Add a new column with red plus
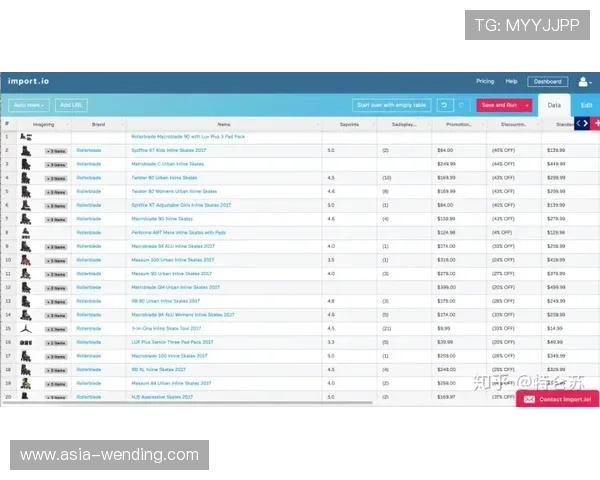Image resolution: width=600 pixels, height=480 pixels. point(596,123)
